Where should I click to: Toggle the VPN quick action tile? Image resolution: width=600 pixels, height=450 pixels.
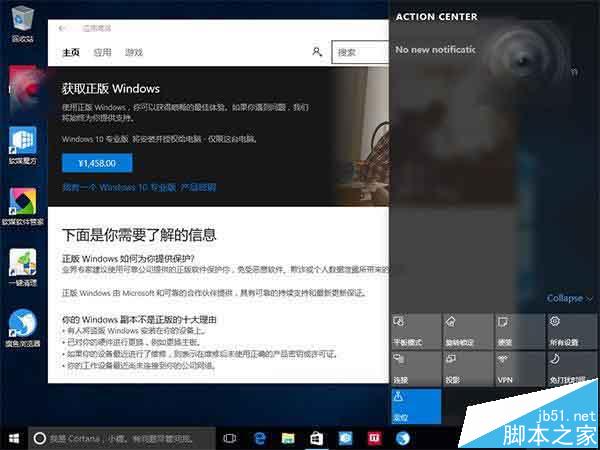click(x=520, y=369)
